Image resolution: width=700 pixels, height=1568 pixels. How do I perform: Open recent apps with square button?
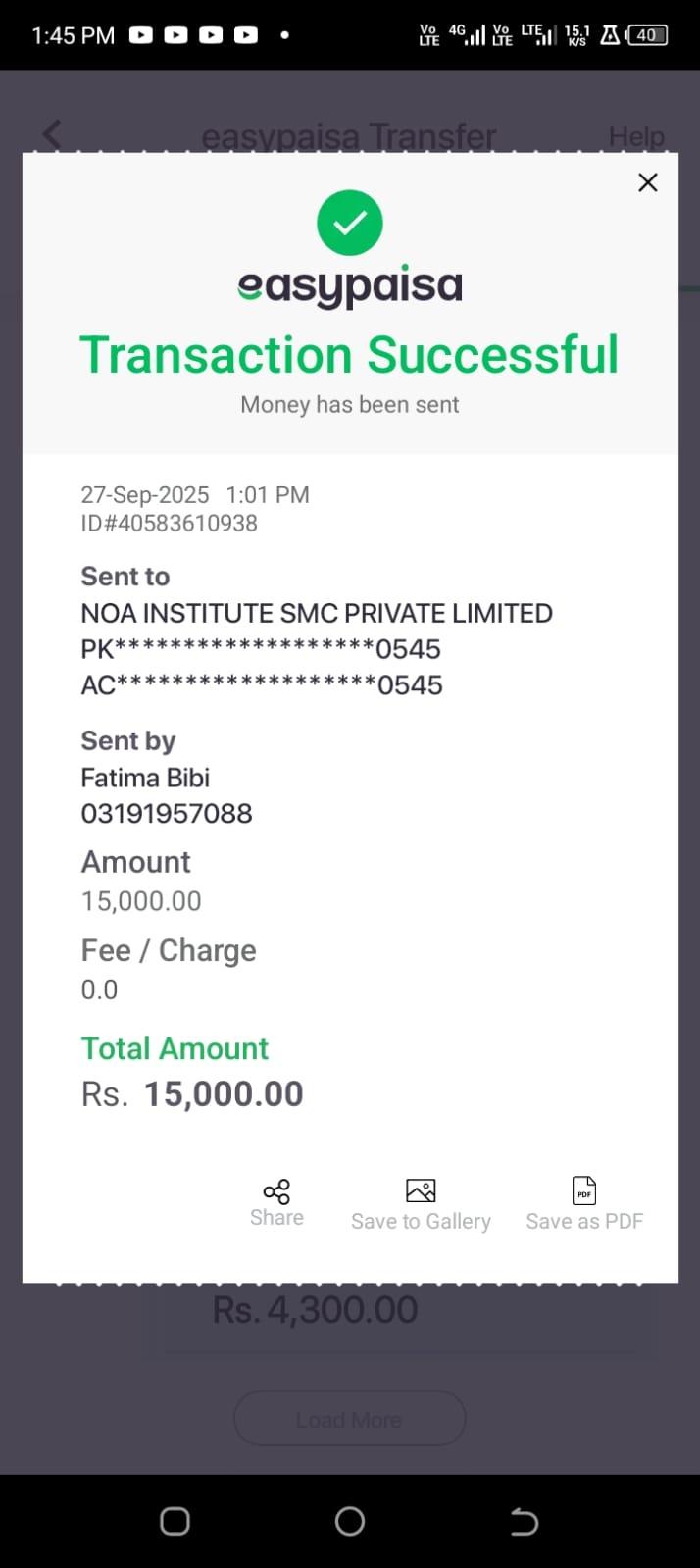175,1521
